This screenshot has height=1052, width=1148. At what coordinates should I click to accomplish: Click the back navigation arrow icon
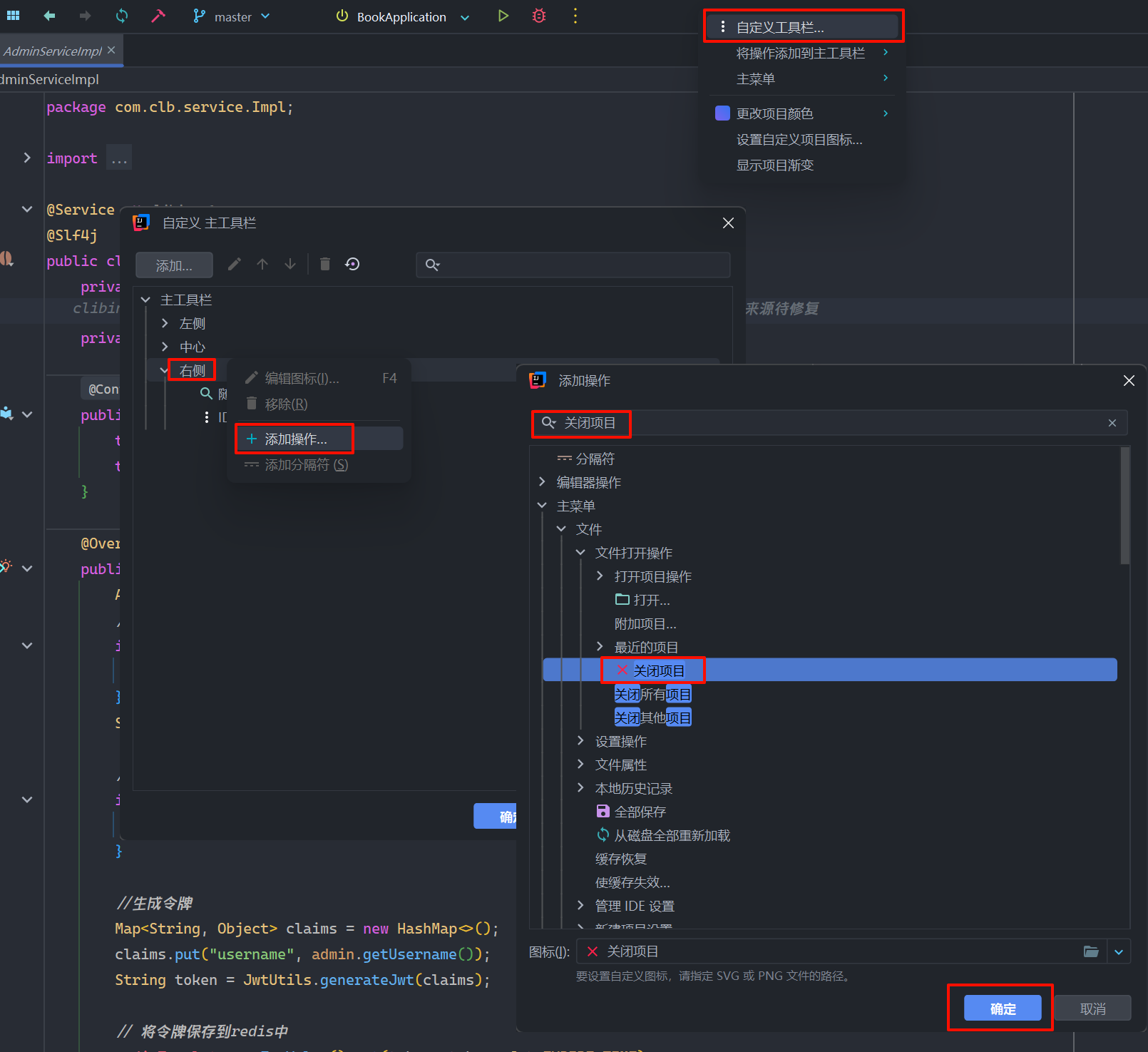[49, 16]
